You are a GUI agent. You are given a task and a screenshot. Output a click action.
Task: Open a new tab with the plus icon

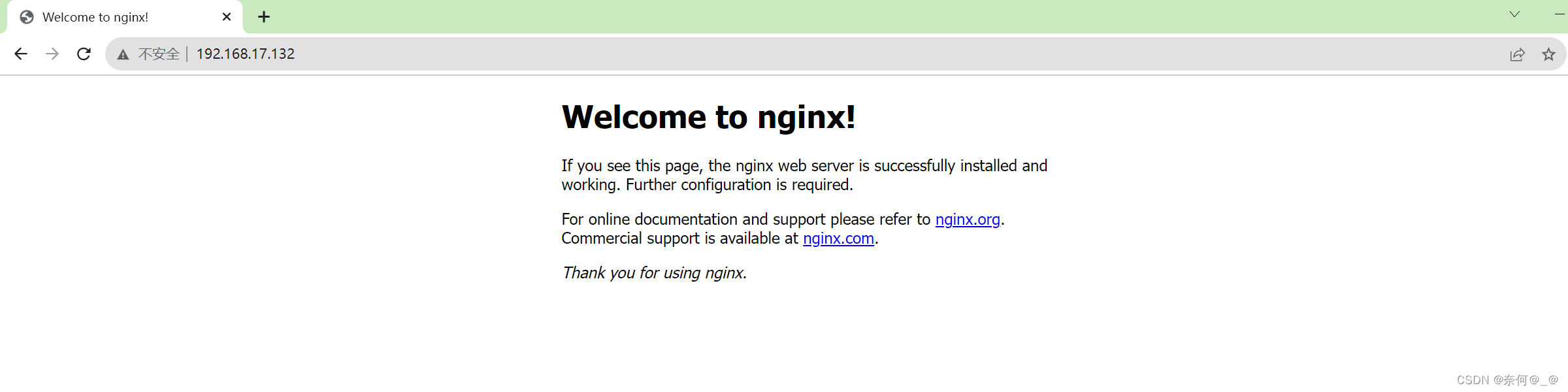tap(264, 16)
